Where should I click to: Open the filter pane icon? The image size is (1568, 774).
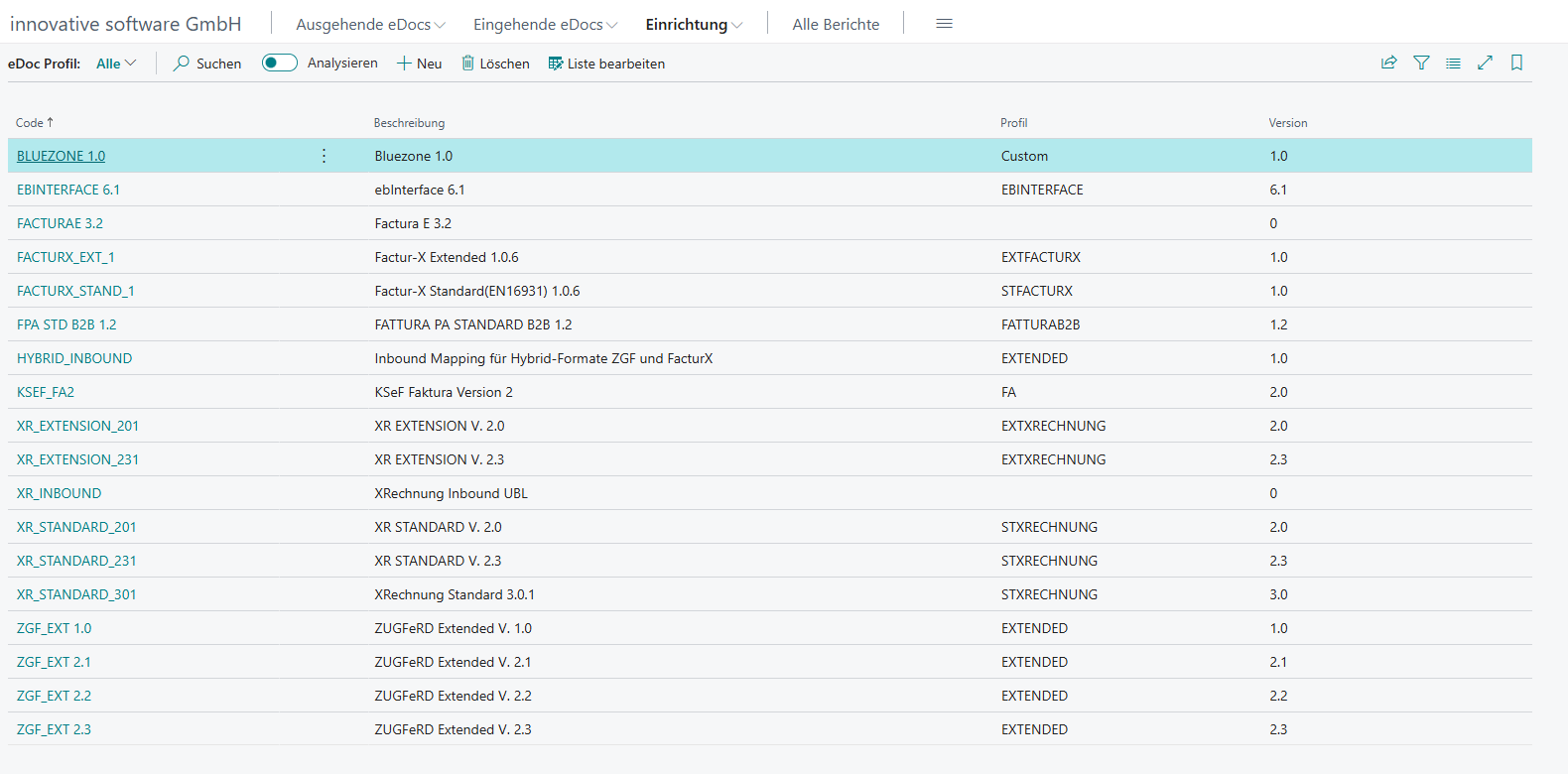pyautogui.click(x=1421, y=63)
